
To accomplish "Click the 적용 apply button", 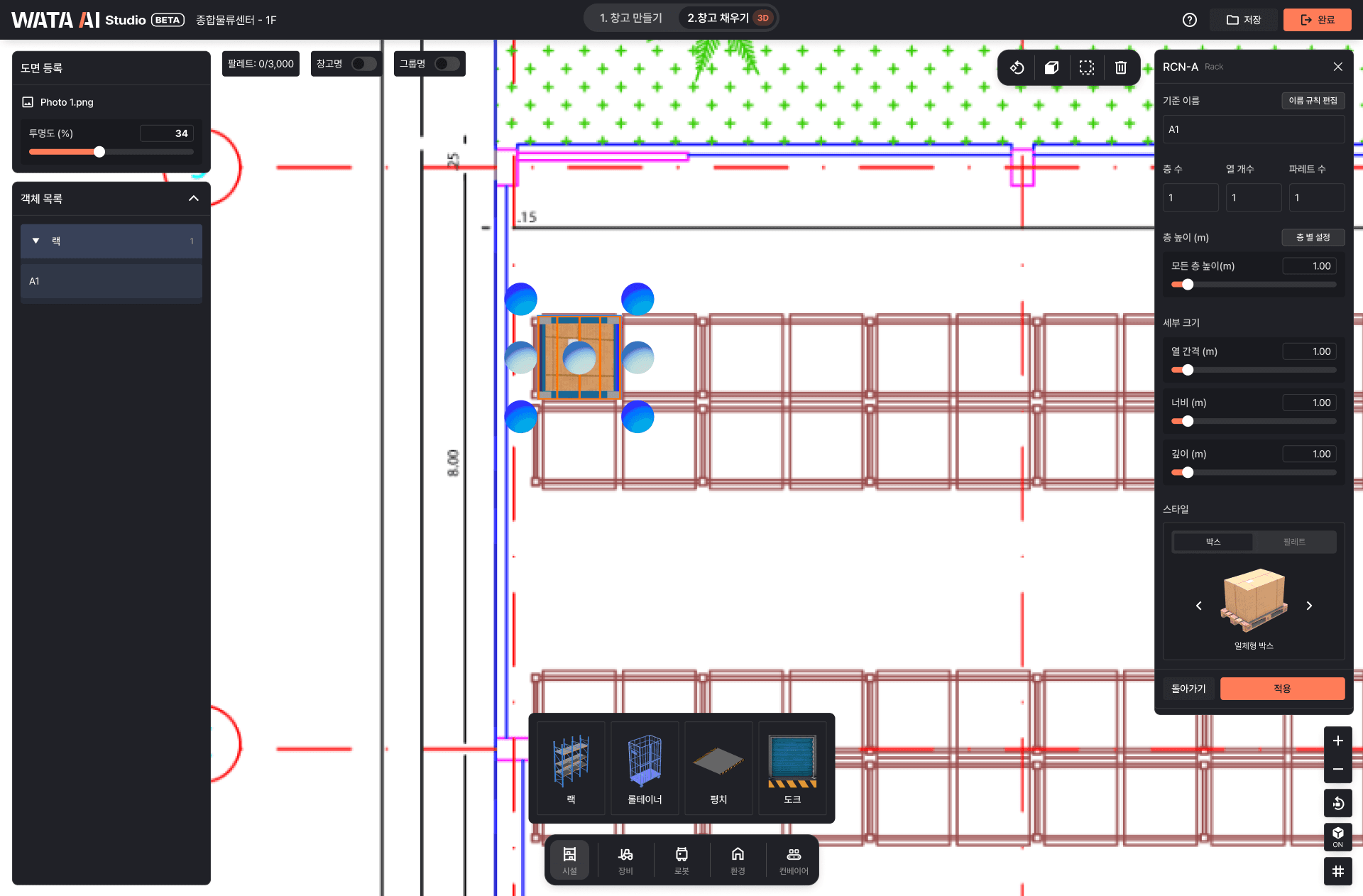I will point(1282,689).
